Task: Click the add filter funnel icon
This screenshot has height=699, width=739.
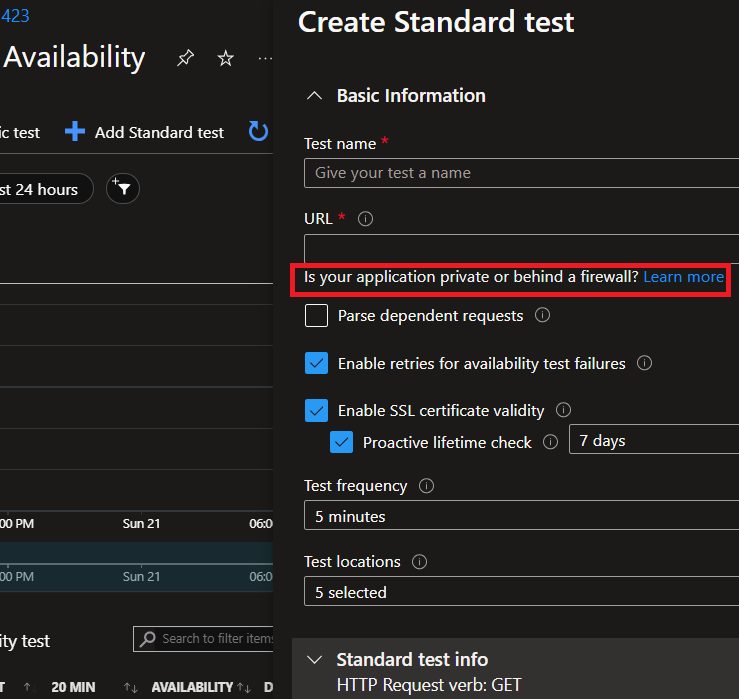Action: click(x=123, y=189)
